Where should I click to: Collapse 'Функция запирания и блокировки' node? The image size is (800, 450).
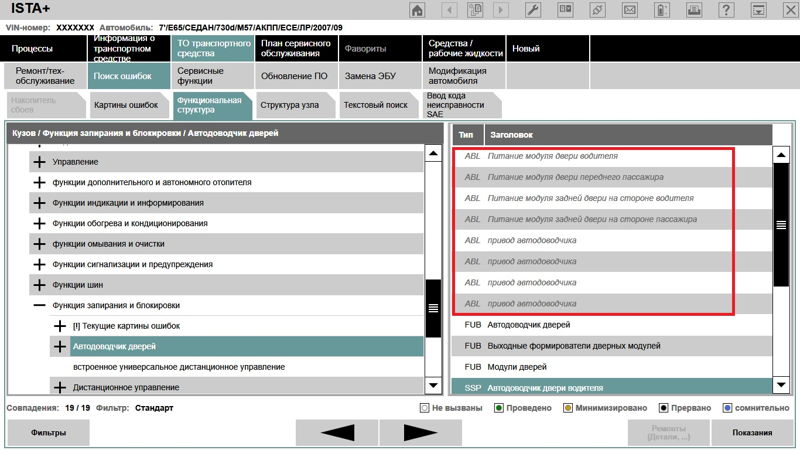click(40, 305)
